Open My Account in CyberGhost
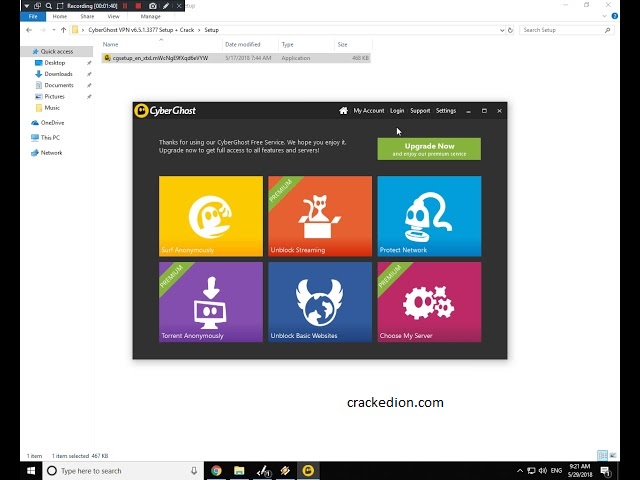This screenshot has width=640, height=480. coord(369,111)
